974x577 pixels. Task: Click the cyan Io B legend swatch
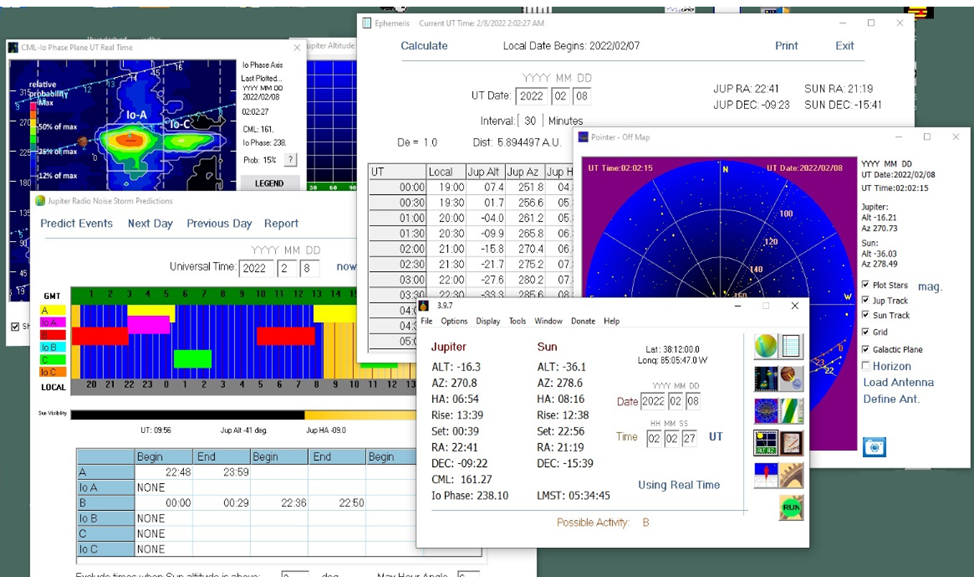coord(53,347)
